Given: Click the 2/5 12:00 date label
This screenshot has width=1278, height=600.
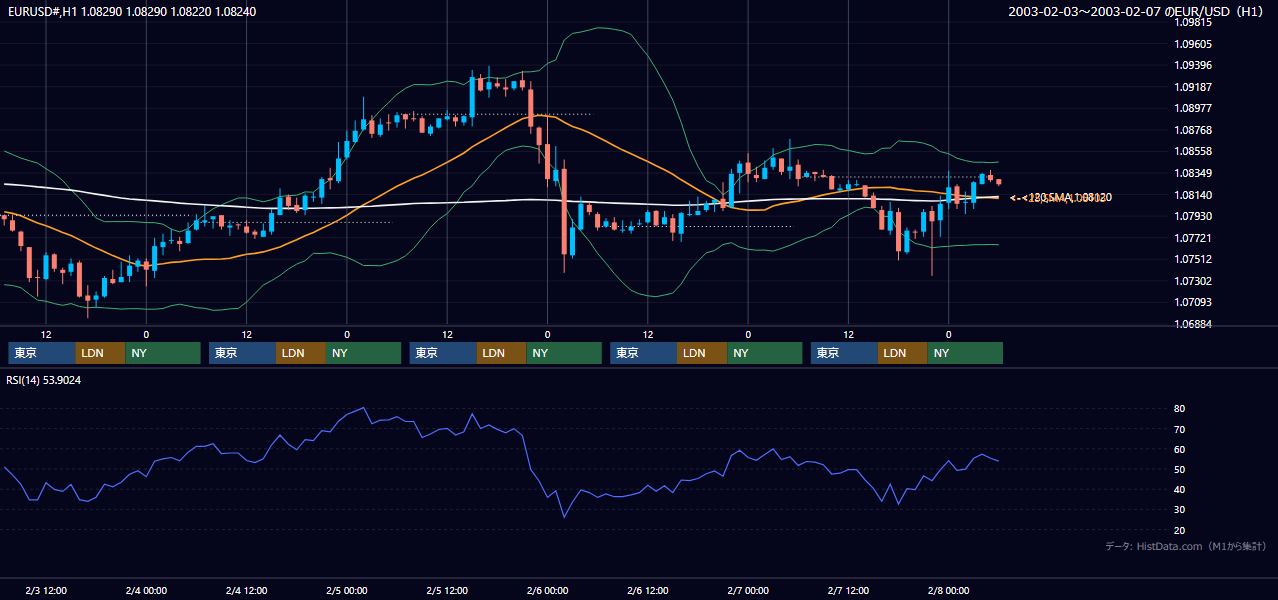Looking at the screenshot, I should pyautogui.click(x=447, y=590).
